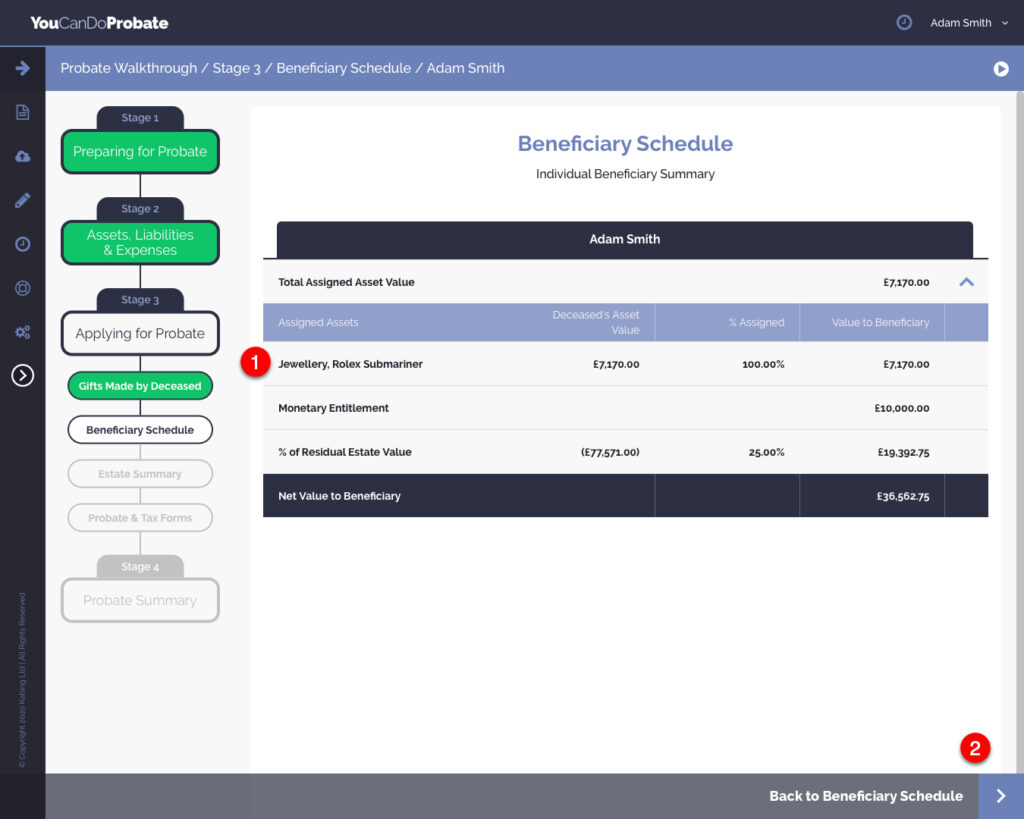This screenshot has width=1024, height=819.
Task: Open the Gifts Made by Deceased step
Action: coord(140,386)
